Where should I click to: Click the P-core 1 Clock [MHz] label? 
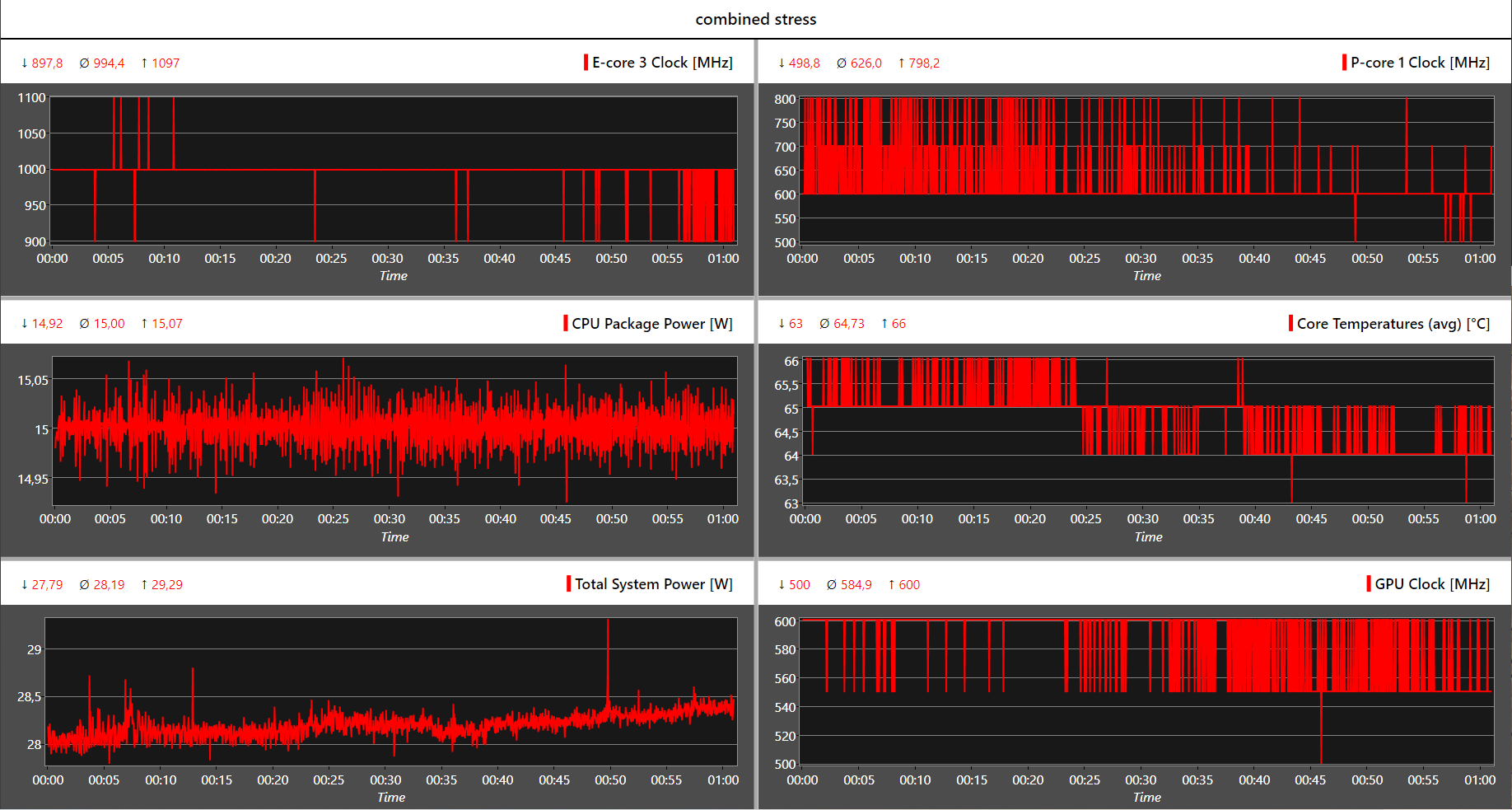coord(1419,63)
